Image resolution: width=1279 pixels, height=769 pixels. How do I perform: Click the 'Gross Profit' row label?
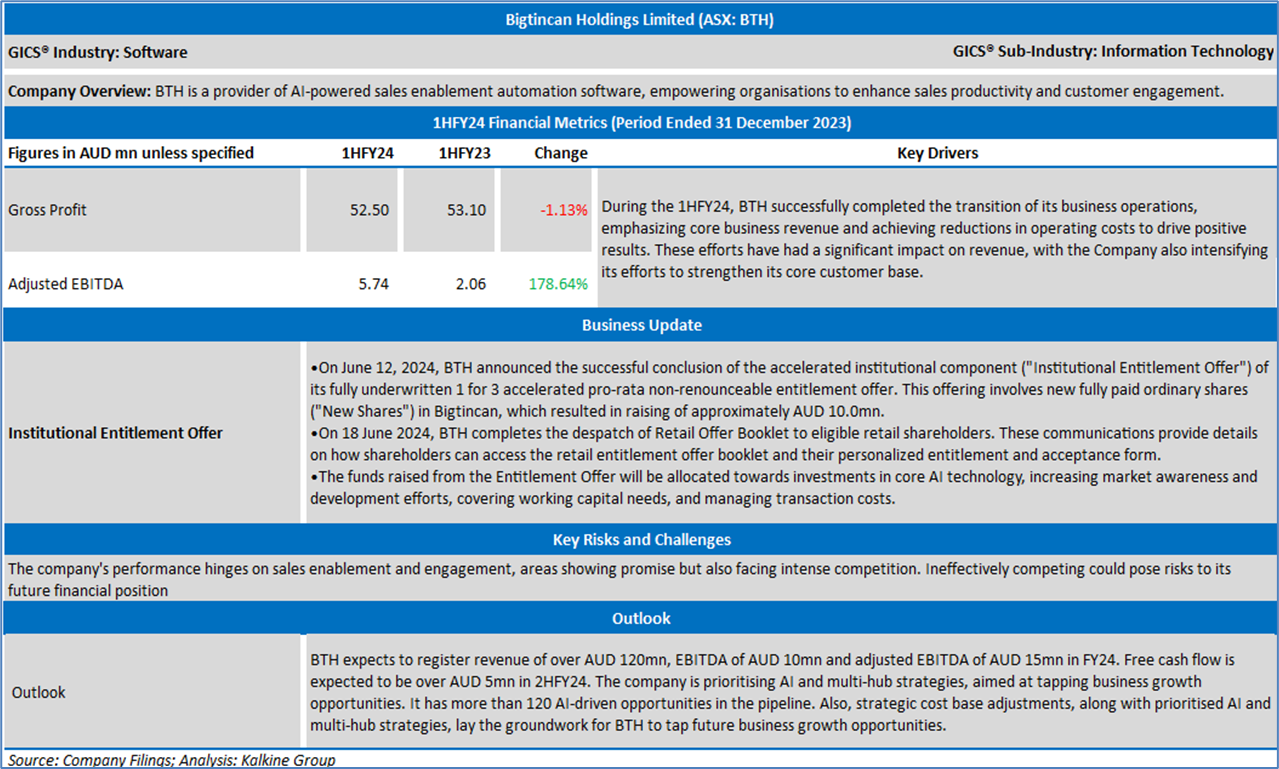(47, 210)
